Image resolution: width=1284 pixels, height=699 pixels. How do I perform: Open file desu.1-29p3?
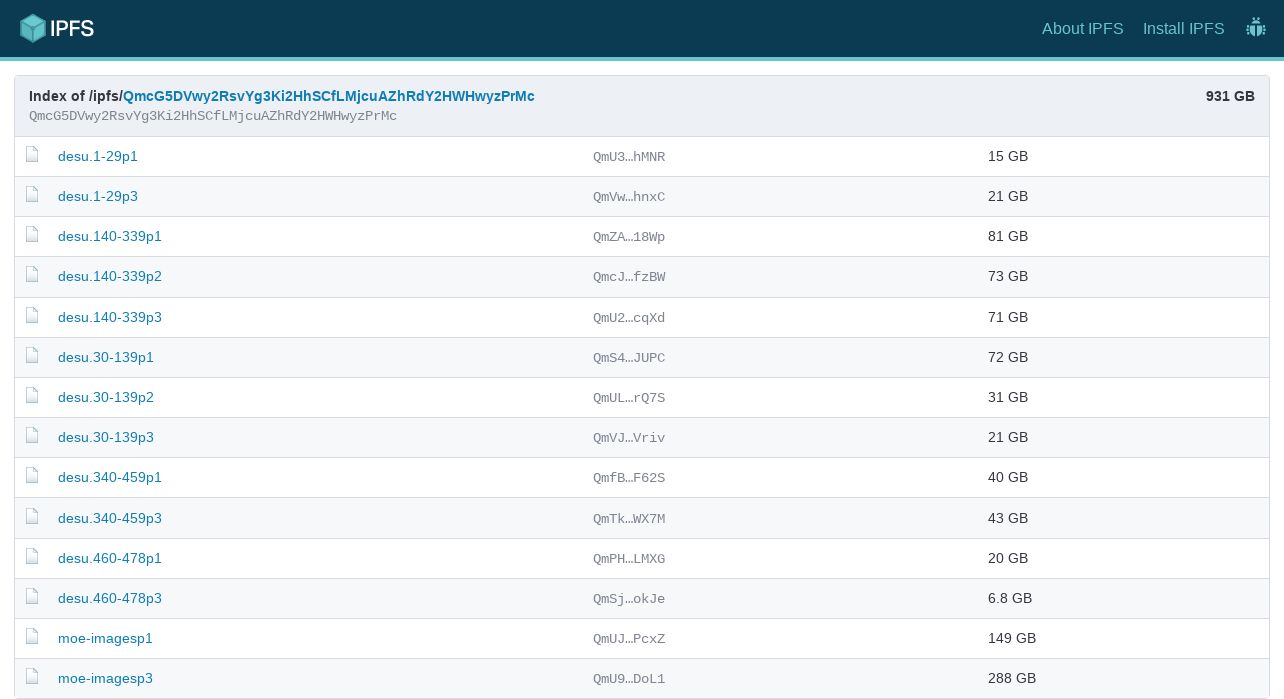click(98, 196)
